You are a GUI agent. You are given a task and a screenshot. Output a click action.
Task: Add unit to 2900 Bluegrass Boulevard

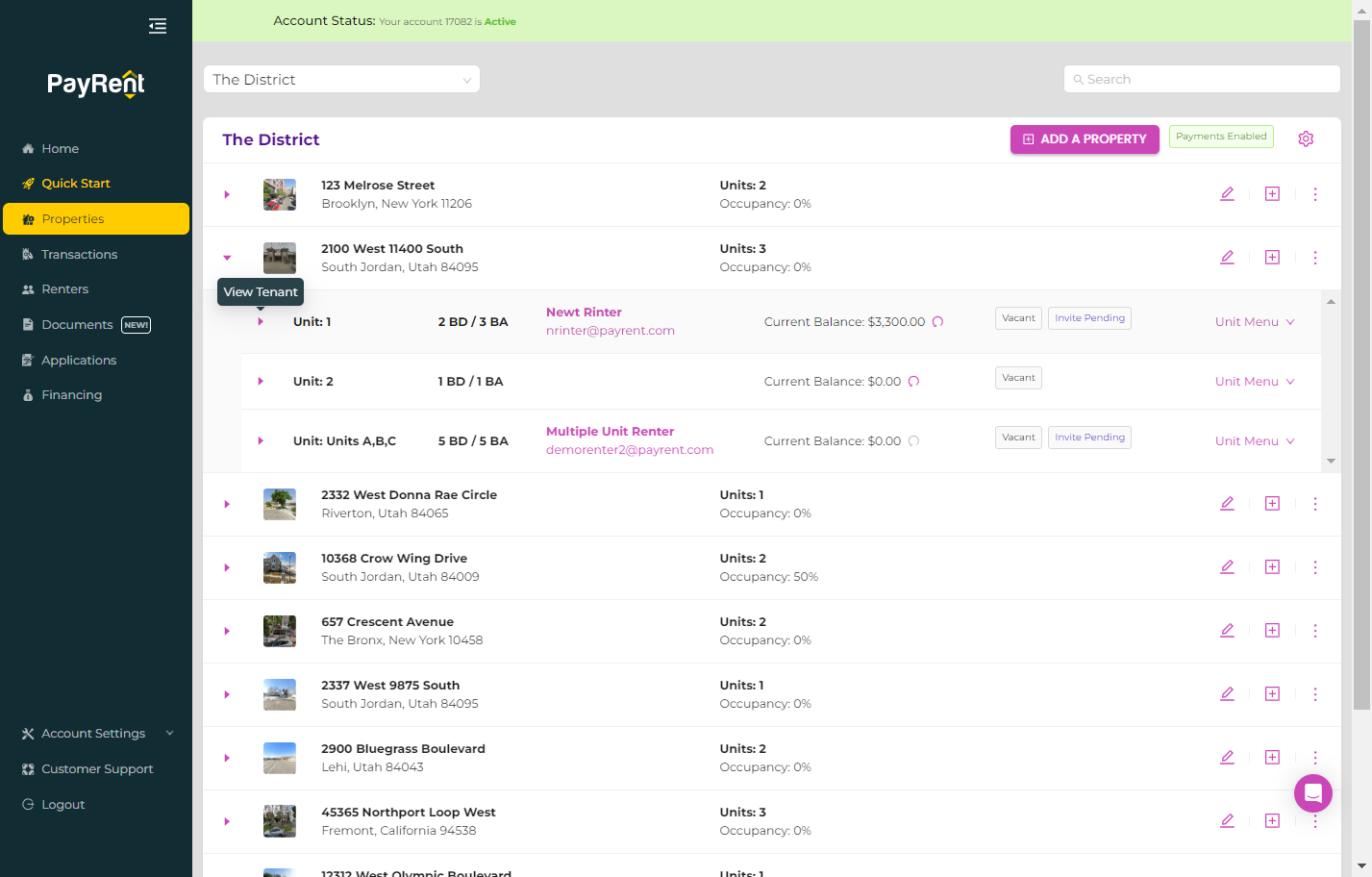pyautogui.click(x=1272, y=758)
